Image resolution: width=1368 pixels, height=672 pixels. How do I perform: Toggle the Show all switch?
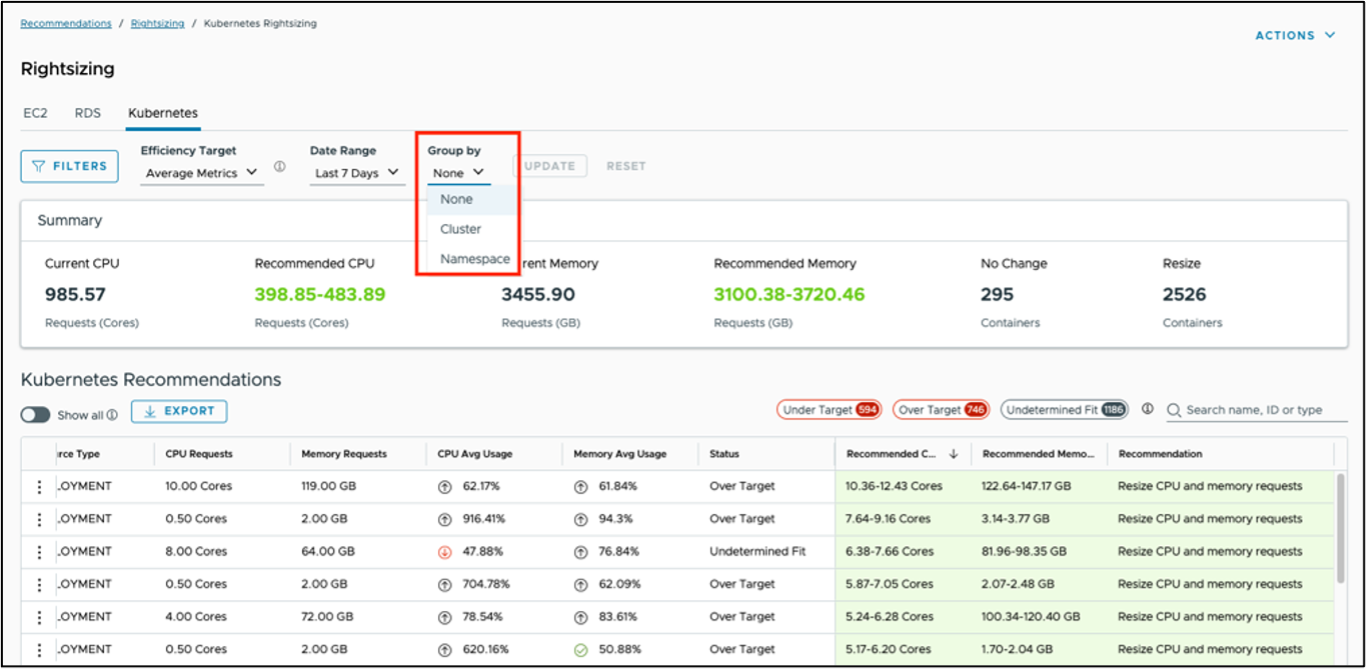tap(35, 415)
